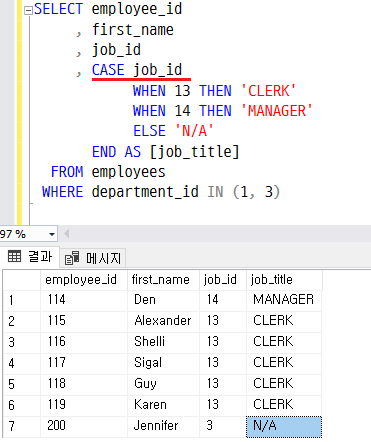Click the ELSE keyword in the query
Screen dimensions: 371x442
pos(149,131)
